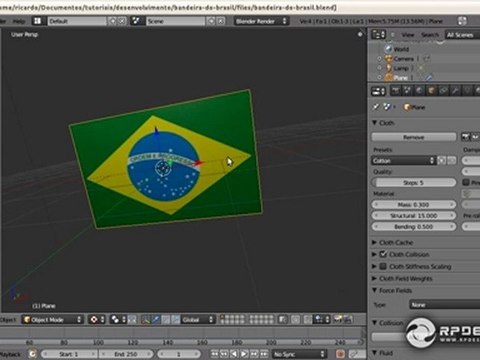Switch to the World properties tab icon
The height and width of the screenshot is (360, 480).
click(419, 90)
